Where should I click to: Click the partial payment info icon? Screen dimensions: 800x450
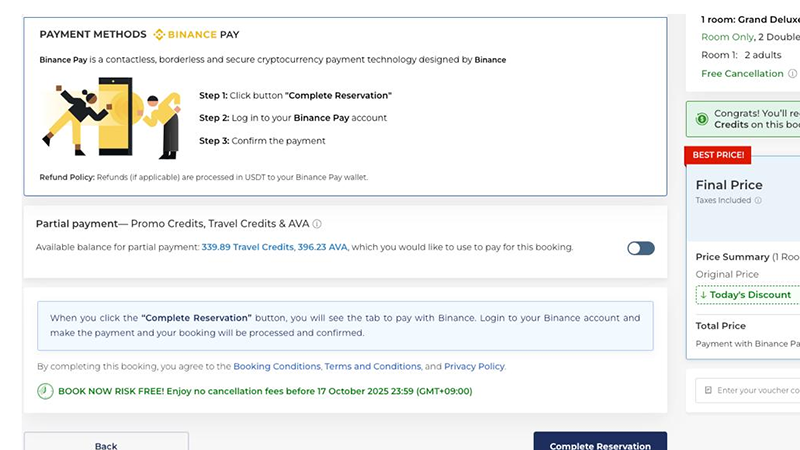coord(317,224)
